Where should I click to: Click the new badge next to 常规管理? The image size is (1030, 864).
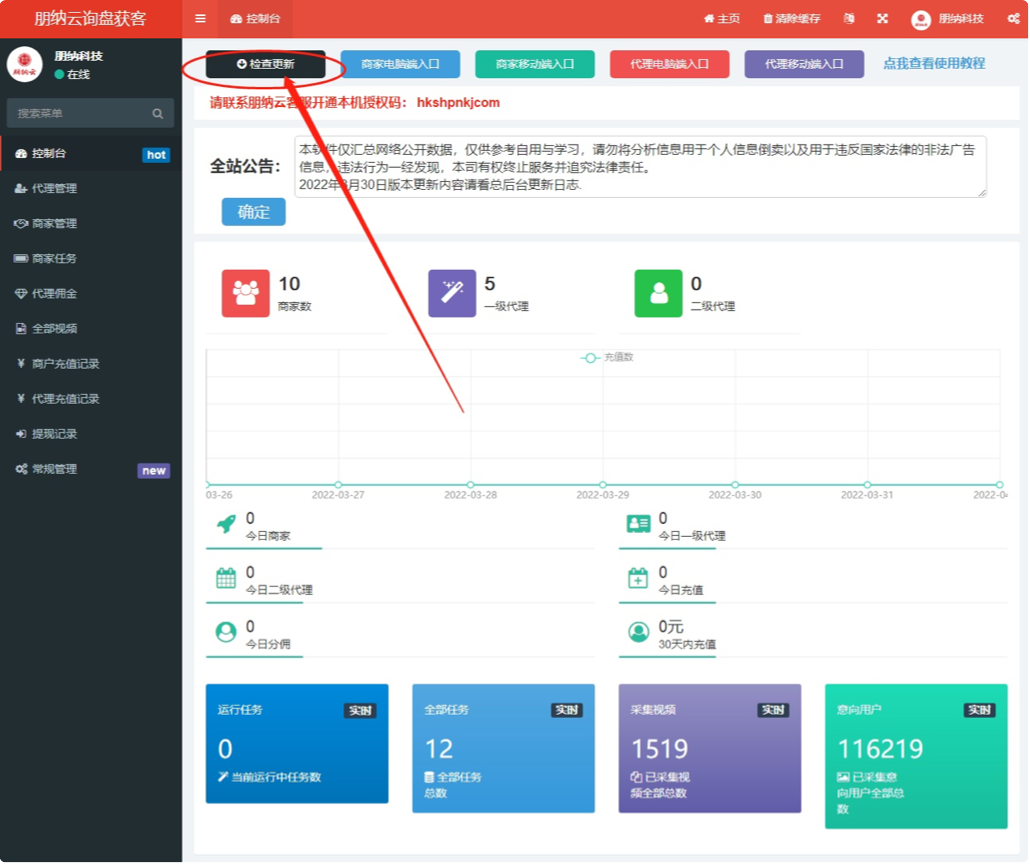pyautogui.click(x=154, y=471)
